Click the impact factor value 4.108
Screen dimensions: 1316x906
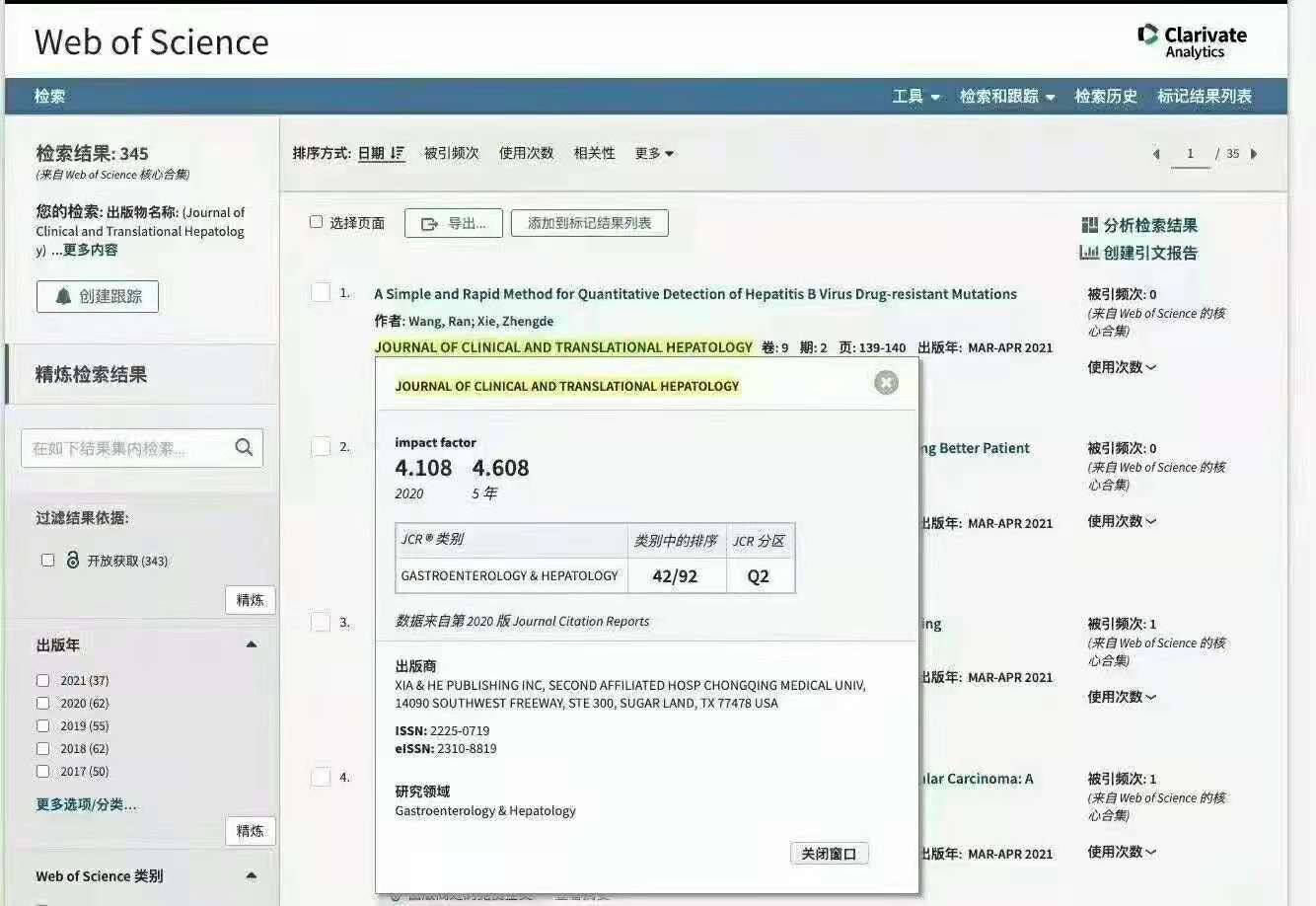click(x=423, y=468)
